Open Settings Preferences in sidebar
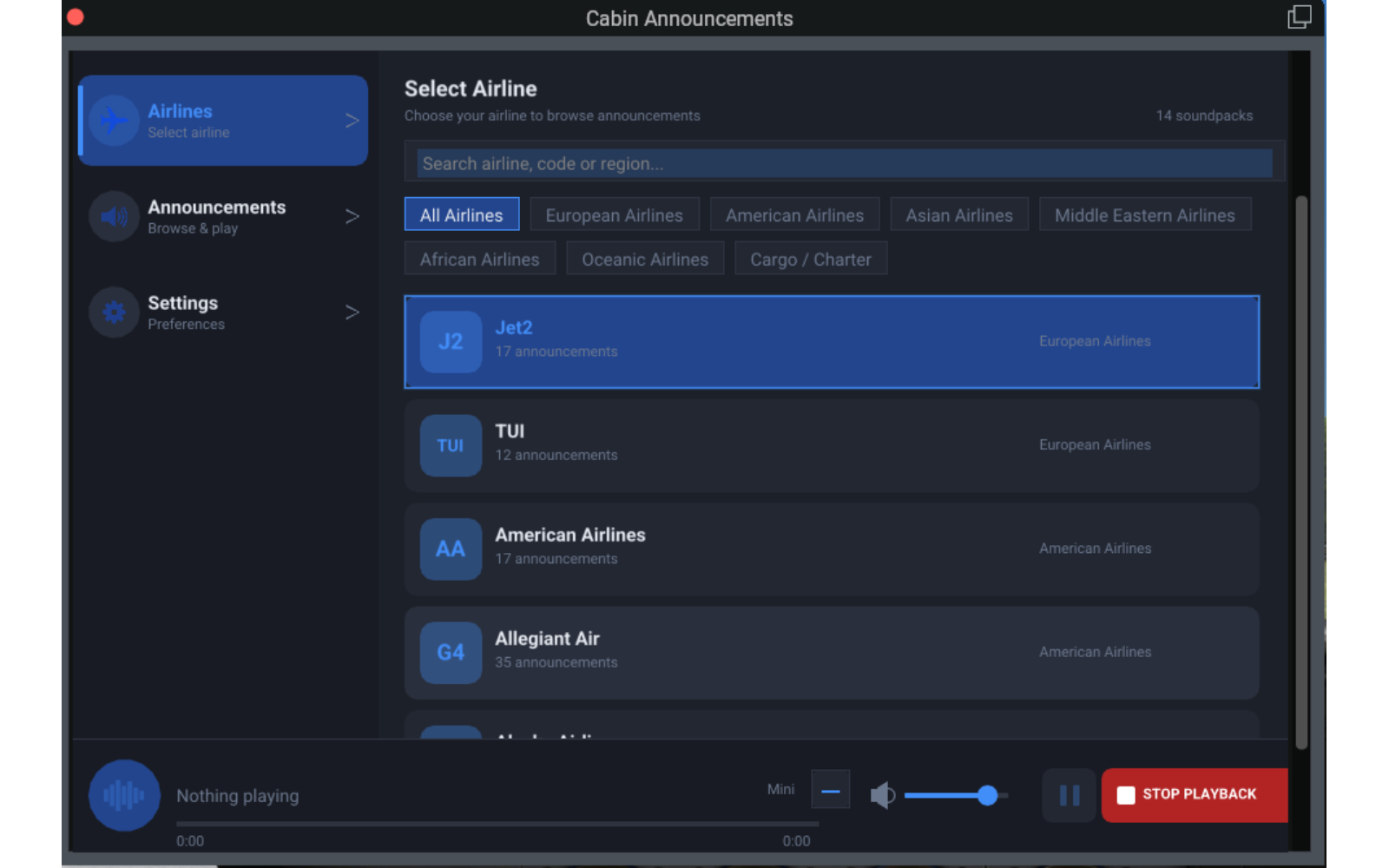1389x868 pixels. (x=223, y=312)
